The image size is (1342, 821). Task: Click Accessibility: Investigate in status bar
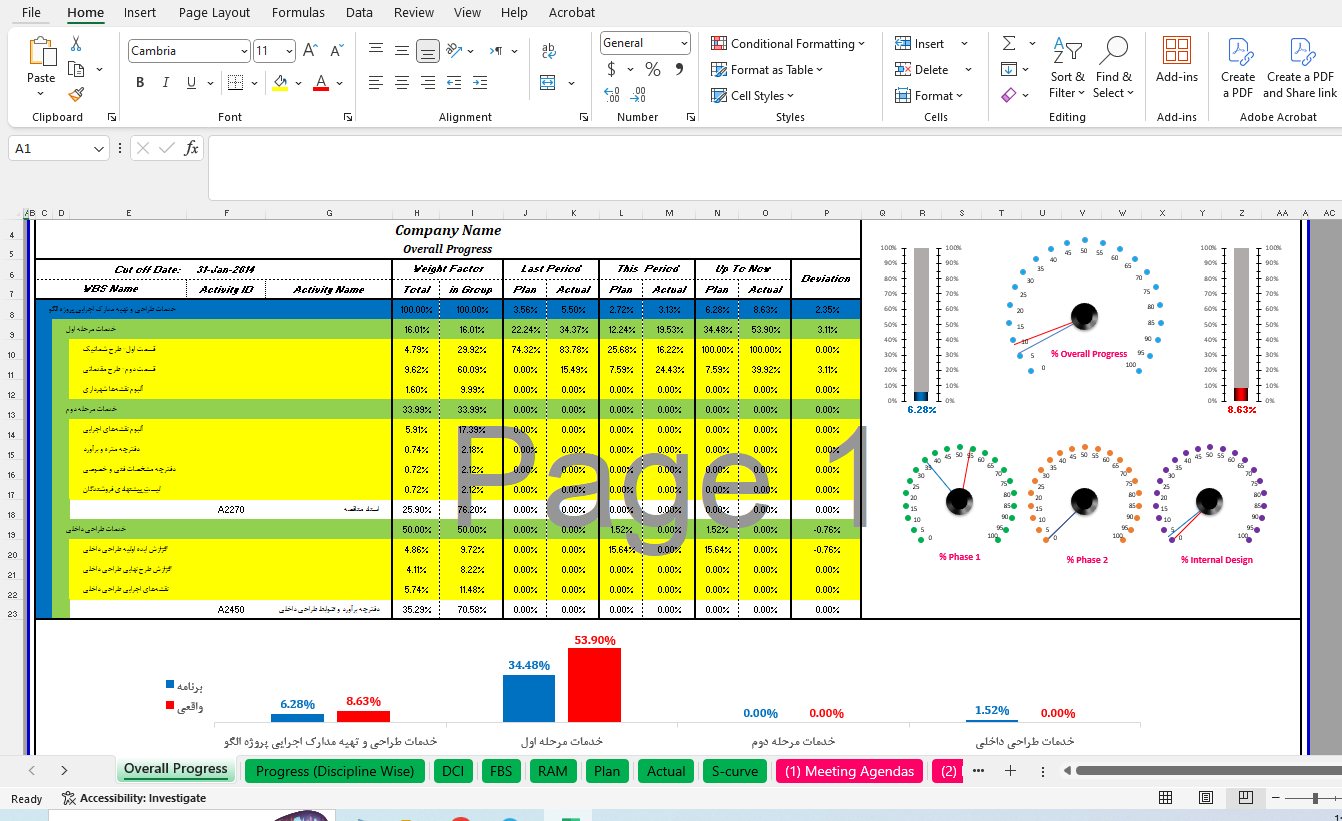click(134, 798)
